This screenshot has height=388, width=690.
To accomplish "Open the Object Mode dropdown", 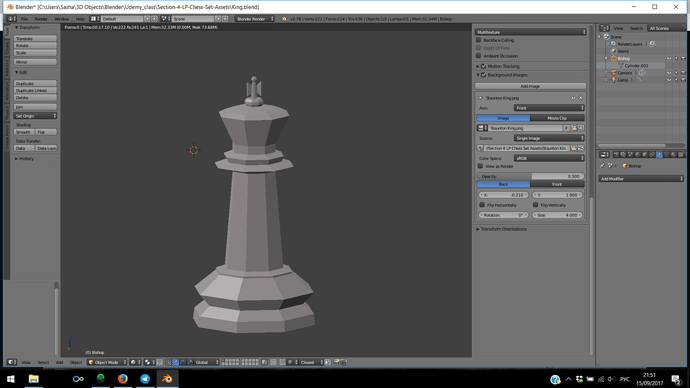I will point(107,362).
